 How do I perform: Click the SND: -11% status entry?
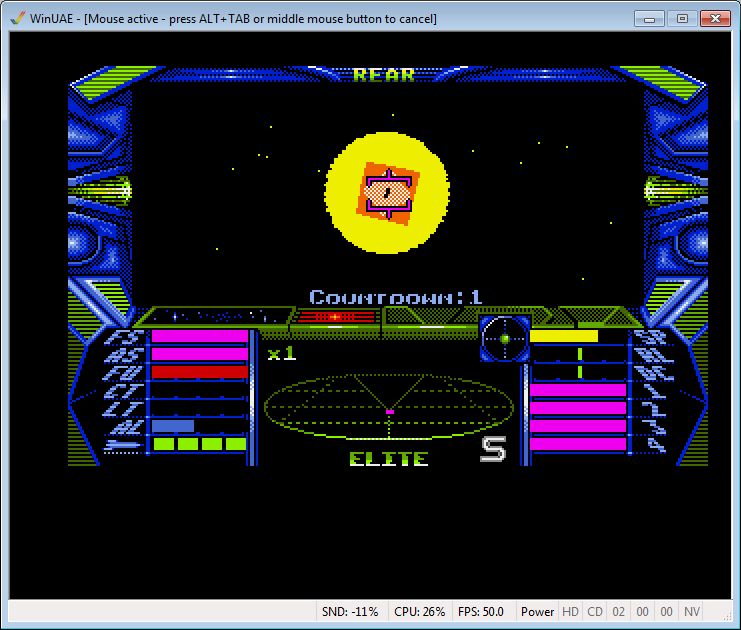pos(350,612)
